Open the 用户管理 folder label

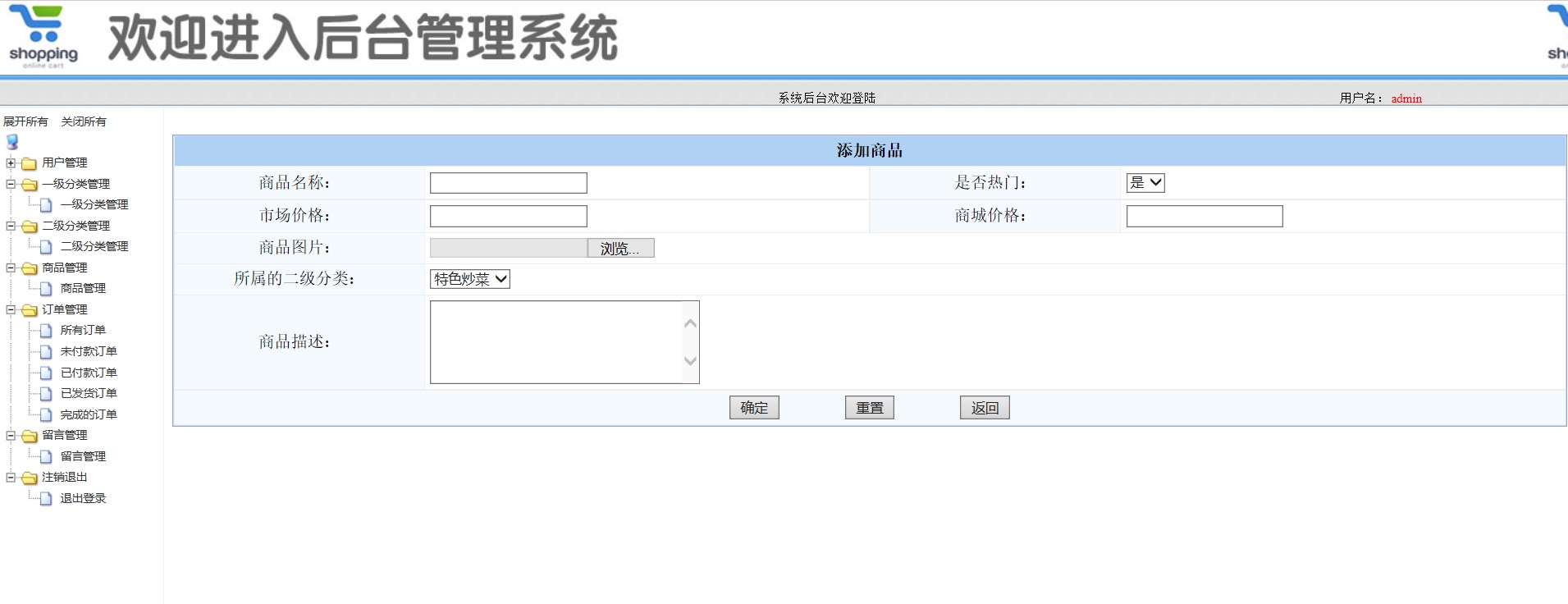[65, 162]
